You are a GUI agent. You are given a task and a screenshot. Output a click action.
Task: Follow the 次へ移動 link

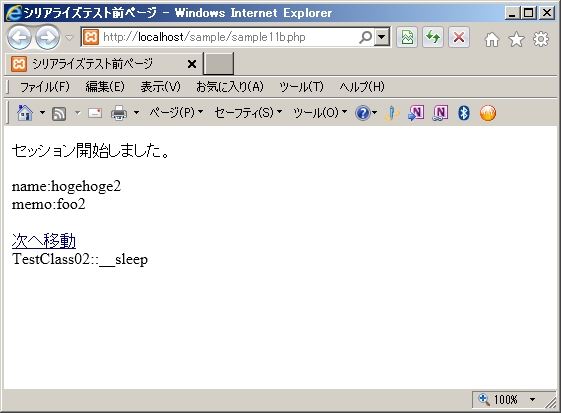(x=44, y=240)
